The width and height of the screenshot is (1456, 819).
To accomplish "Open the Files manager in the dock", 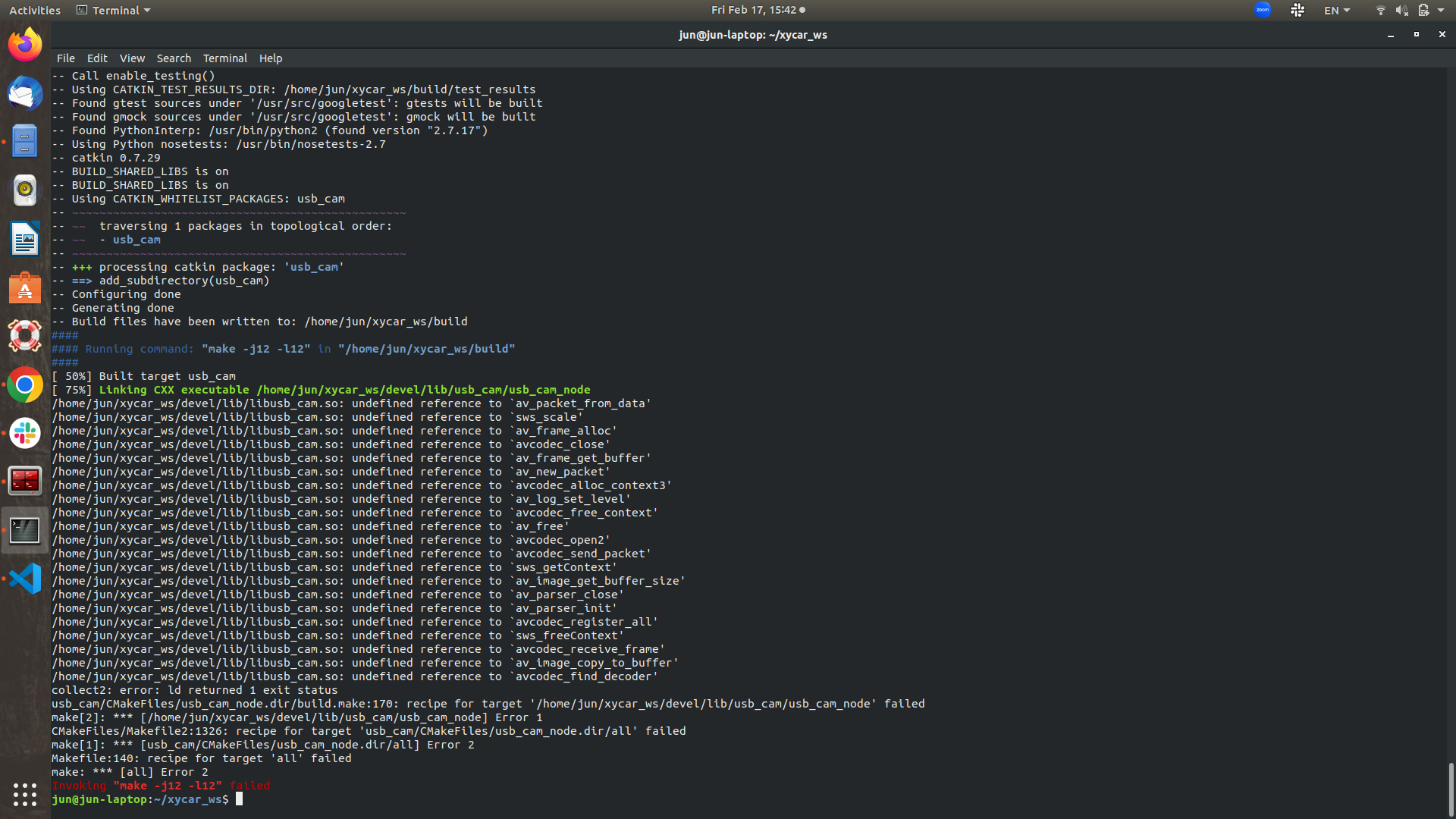I will (x=25, y=142).
